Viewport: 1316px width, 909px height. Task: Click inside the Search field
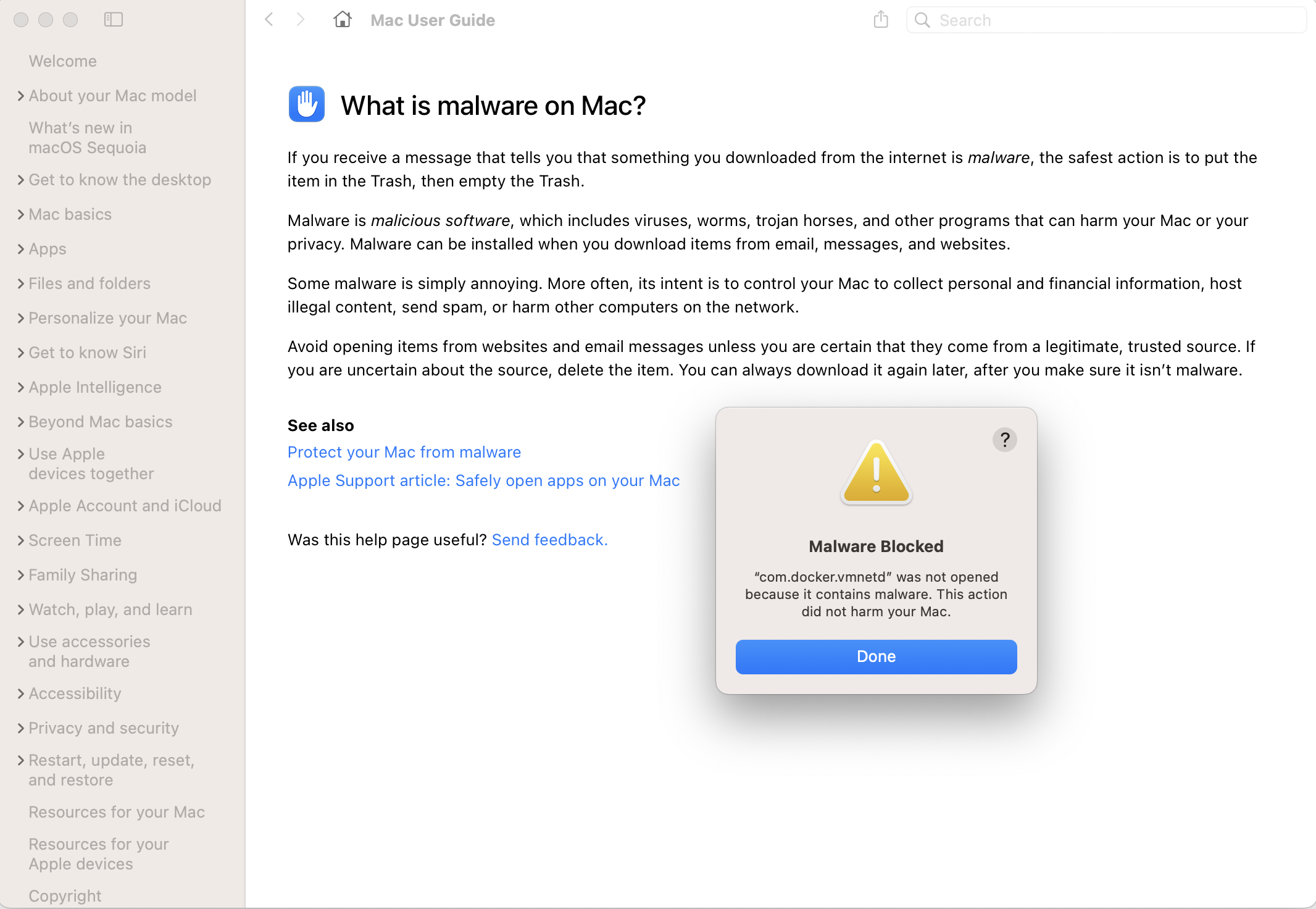coord(1105,19)
